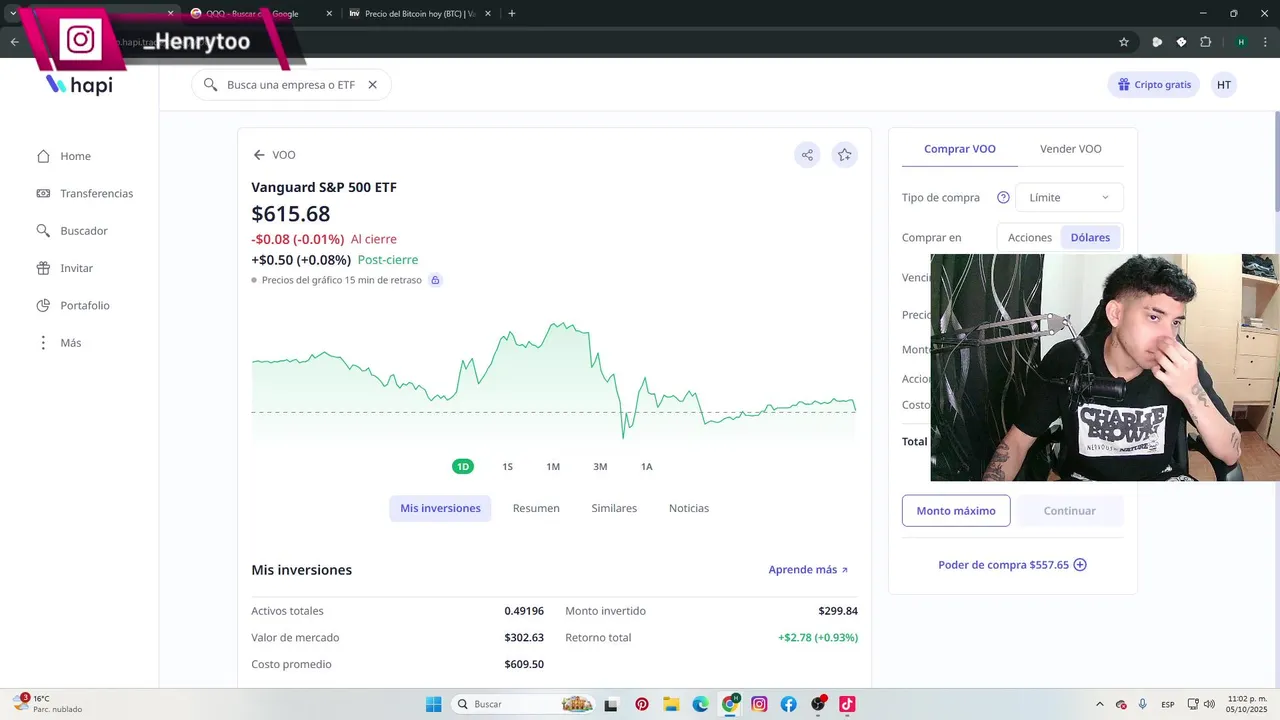Open Noticias tab

[x=689, y=508]
